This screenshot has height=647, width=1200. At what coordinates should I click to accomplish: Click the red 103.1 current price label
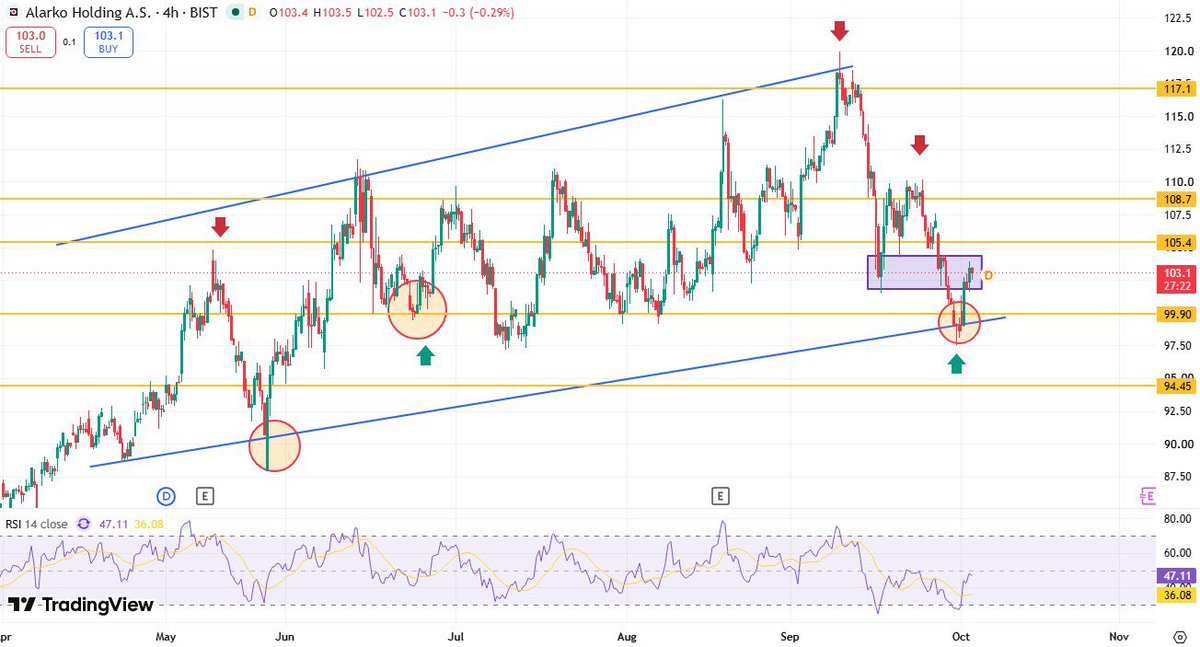coord(1176,278)
